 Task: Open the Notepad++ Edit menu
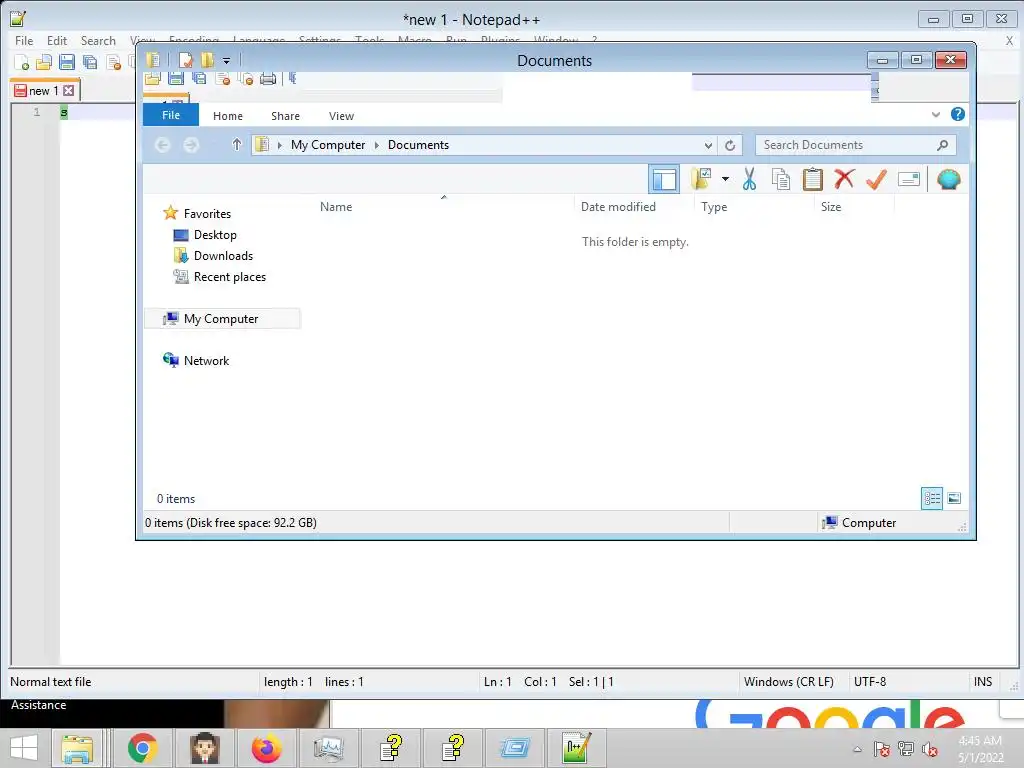[x=57, y=40]
